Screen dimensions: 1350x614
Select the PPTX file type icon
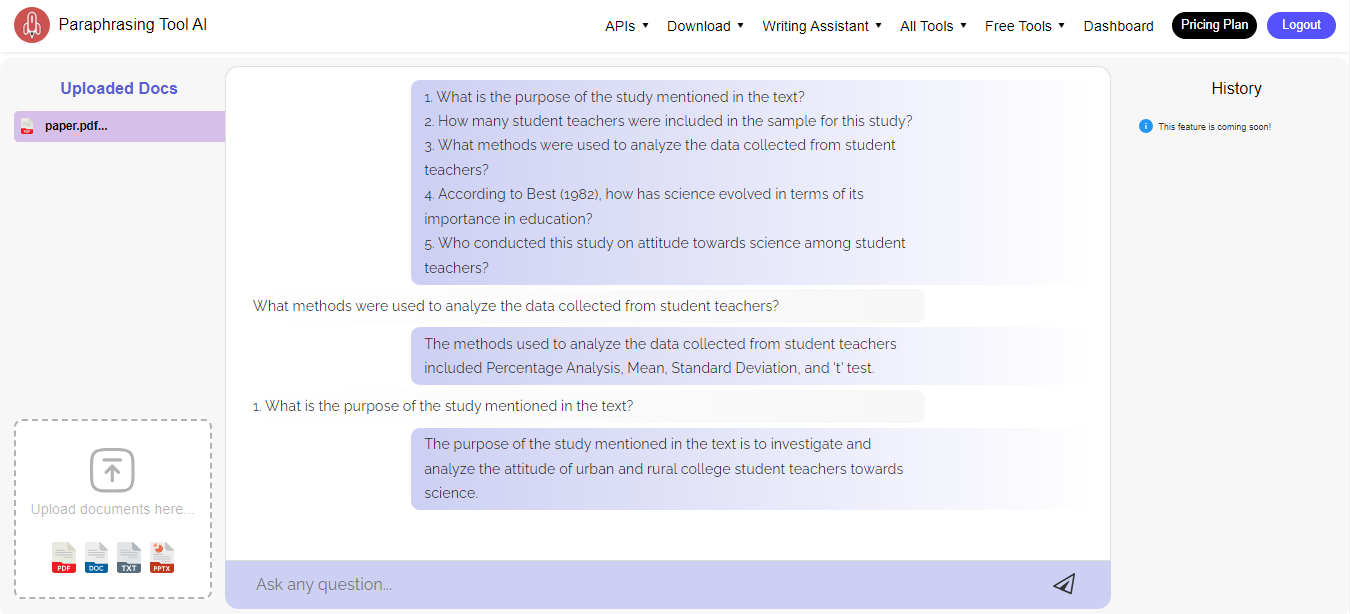162,558
